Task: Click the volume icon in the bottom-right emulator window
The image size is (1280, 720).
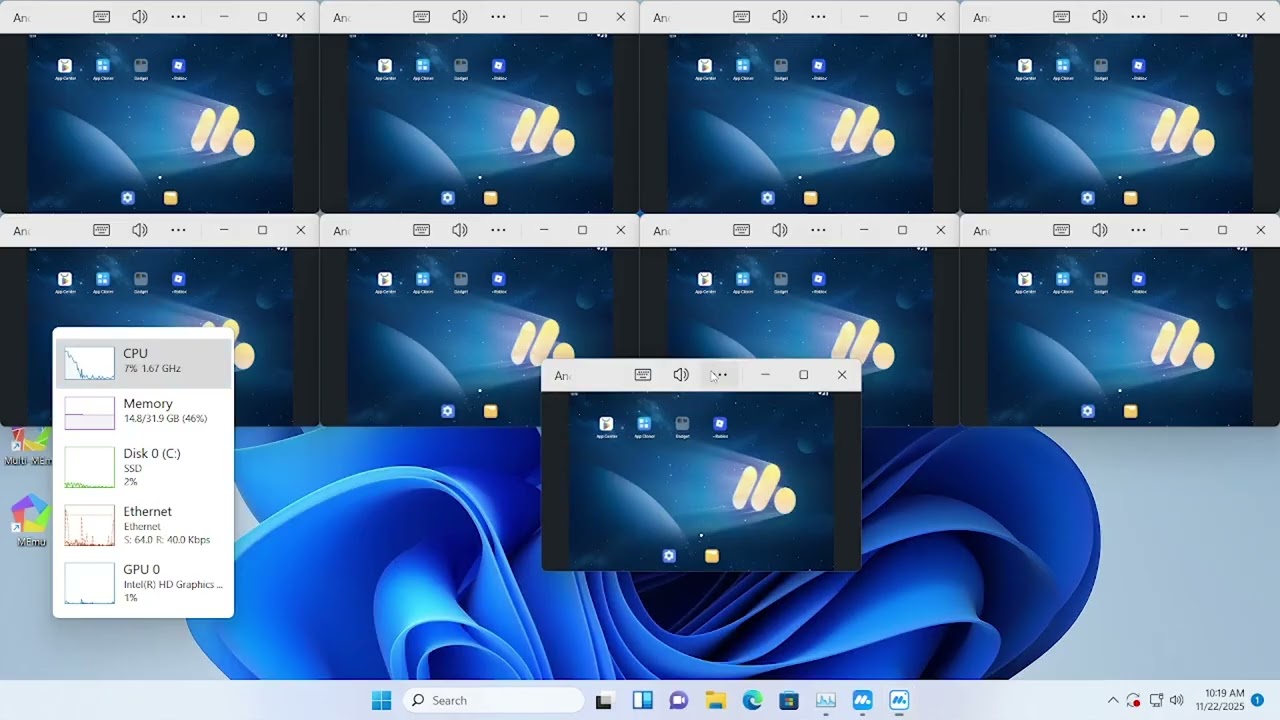Action: click(x=1100, y=230)
